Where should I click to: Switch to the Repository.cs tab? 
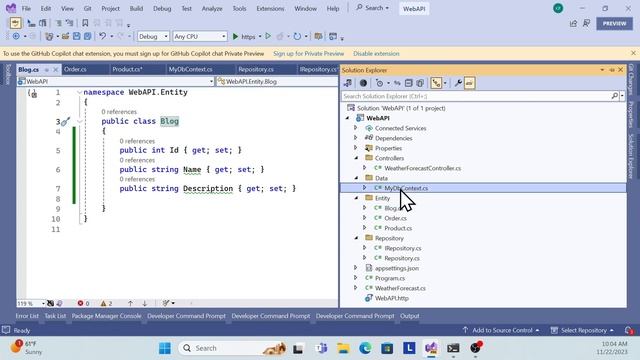[256, 69]
